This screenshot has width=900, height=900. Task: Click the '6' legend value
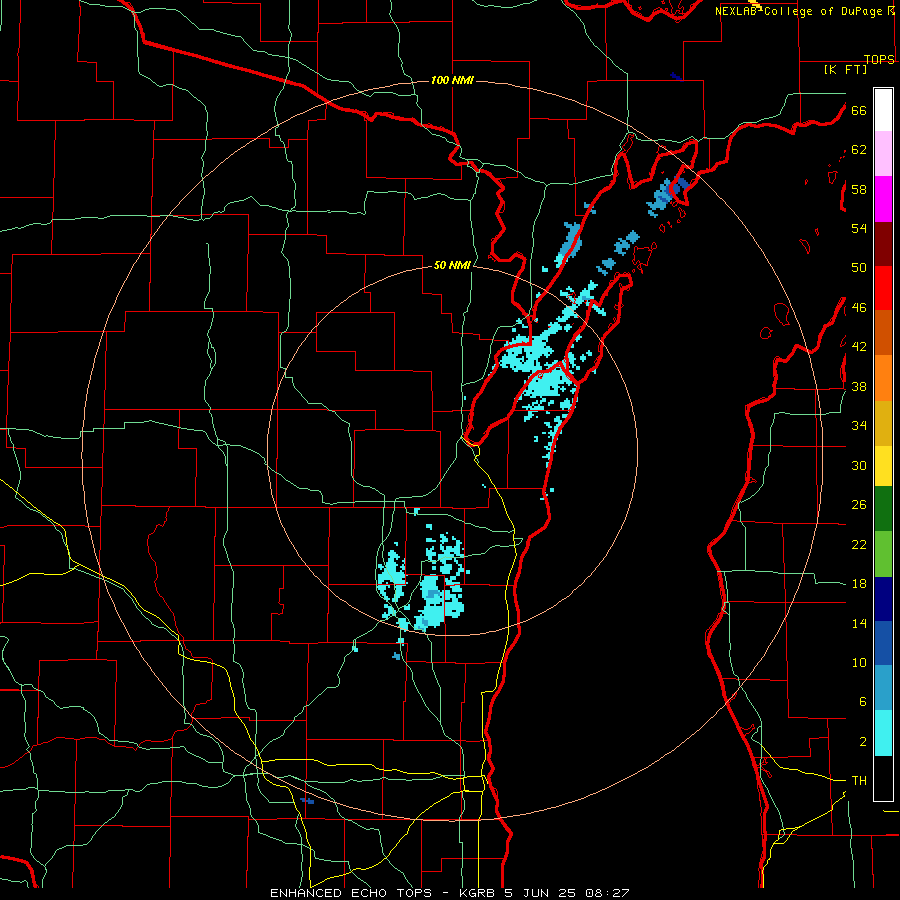[863, 701]
